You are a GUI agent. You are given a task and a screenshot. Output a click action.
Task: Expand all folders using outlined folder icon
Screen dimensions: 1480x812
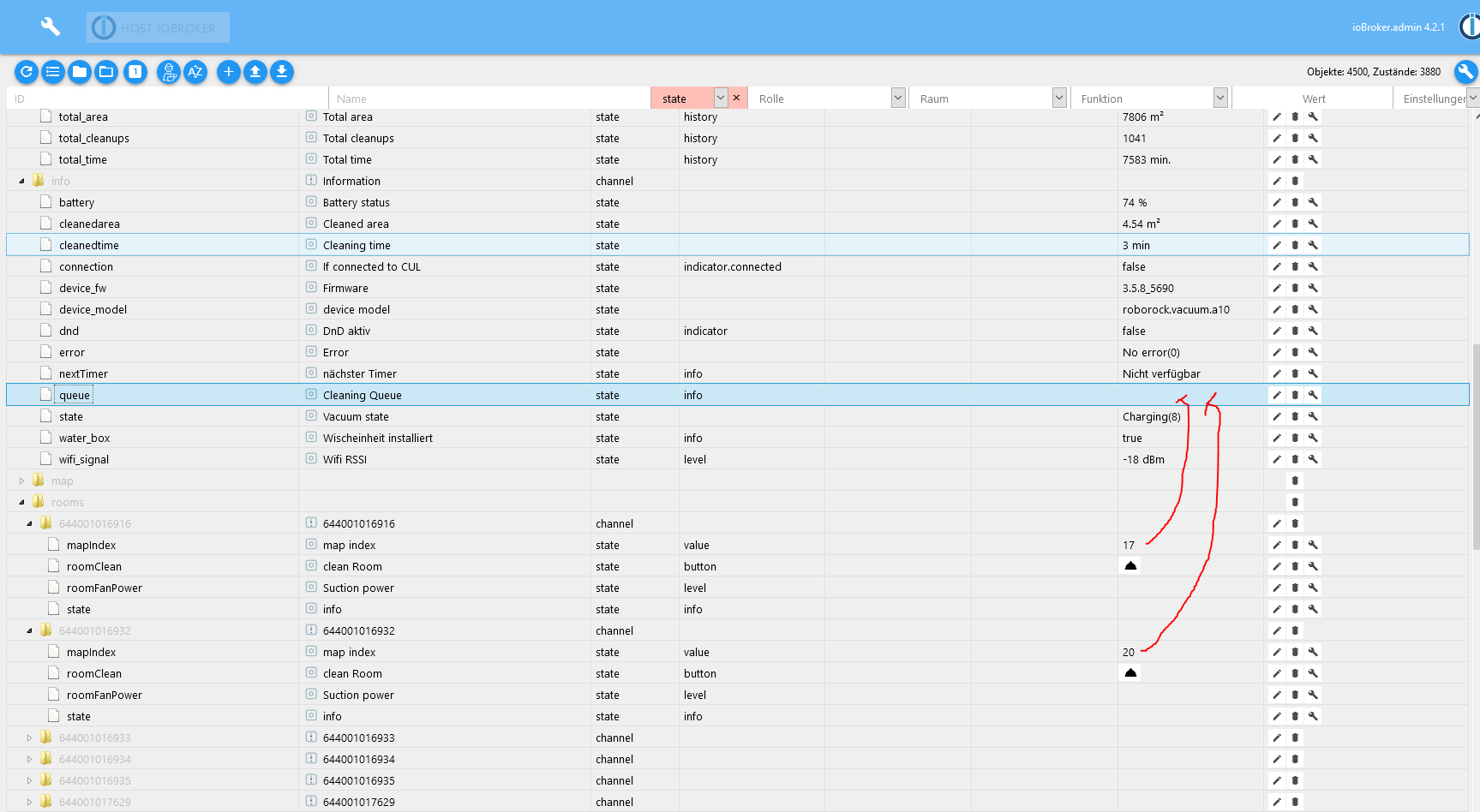tap(106, 72)
